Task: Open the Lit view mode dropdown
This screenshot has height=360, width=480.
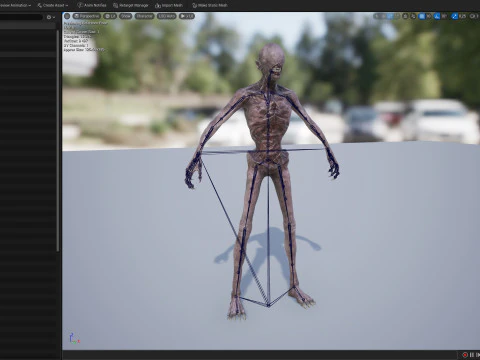Action: pos(110,16)
